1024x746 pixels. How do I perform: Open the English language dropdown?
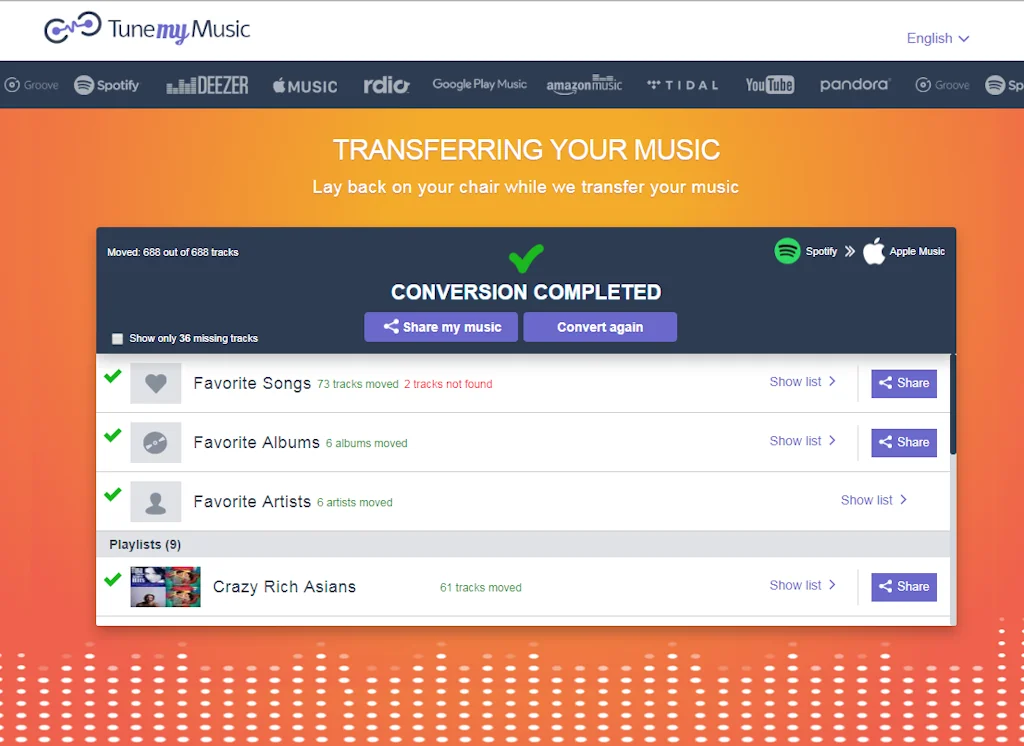(936, 38)
